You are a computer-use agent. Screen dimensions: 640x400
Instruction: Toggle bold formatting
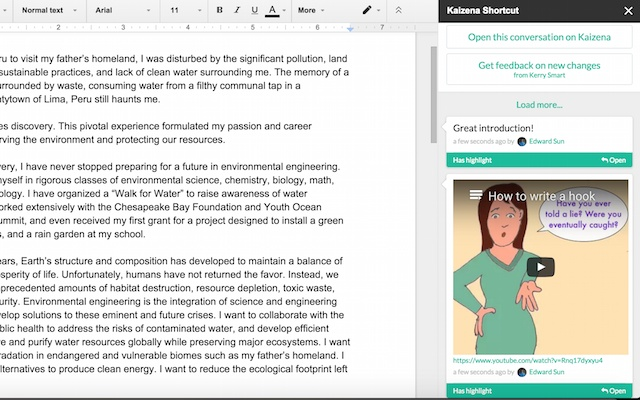point(220,10)
